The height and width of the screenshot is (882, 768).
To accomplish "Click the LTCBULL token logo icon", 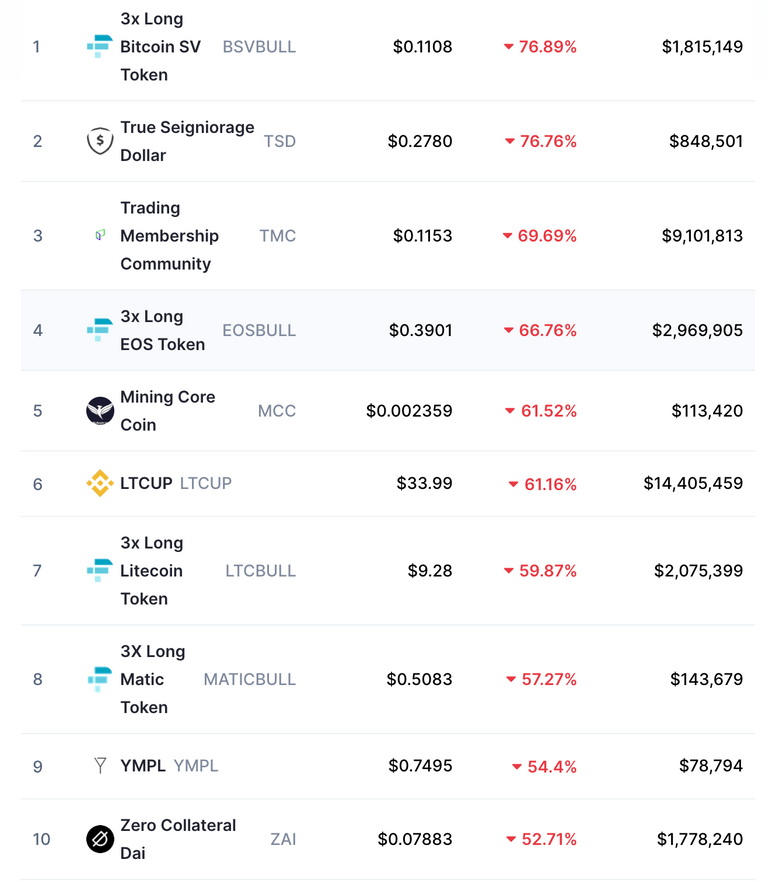I will (x=100, y=570).
